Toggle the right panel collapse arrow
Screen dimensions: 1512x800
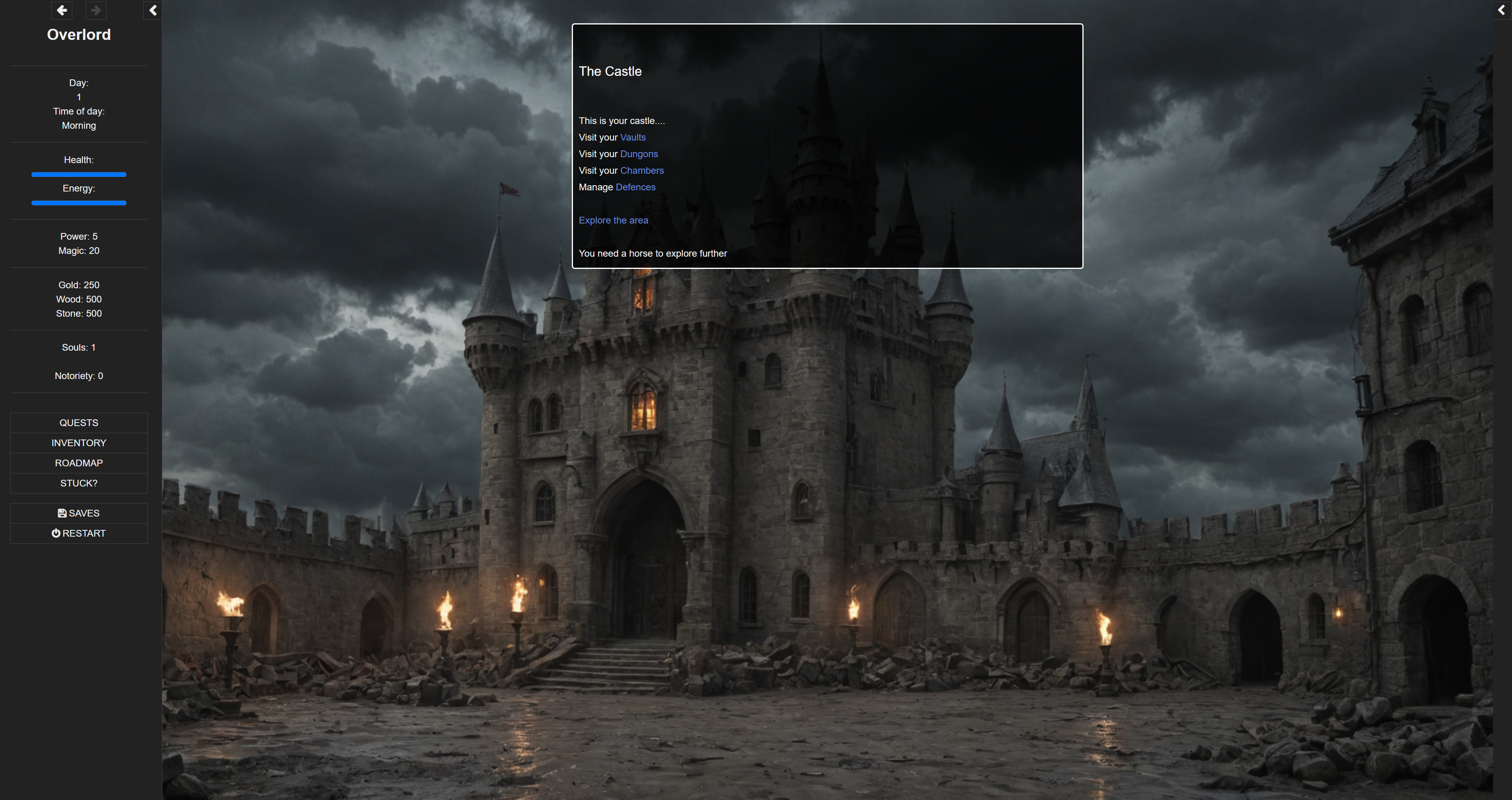click(1502, 10)
